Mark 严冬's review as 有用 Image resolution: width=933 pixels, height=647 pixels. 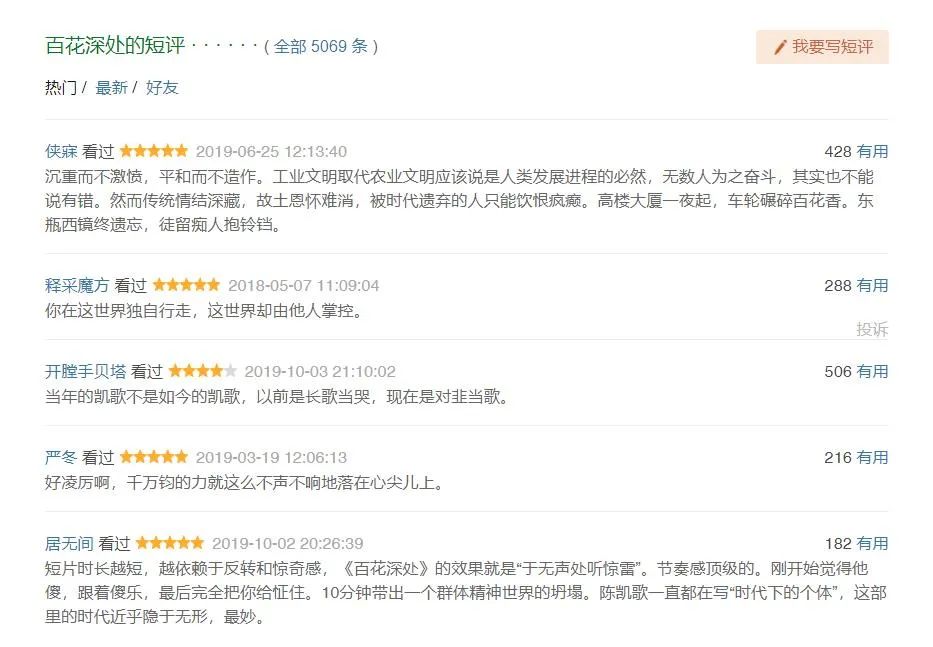tap(872, 458)
